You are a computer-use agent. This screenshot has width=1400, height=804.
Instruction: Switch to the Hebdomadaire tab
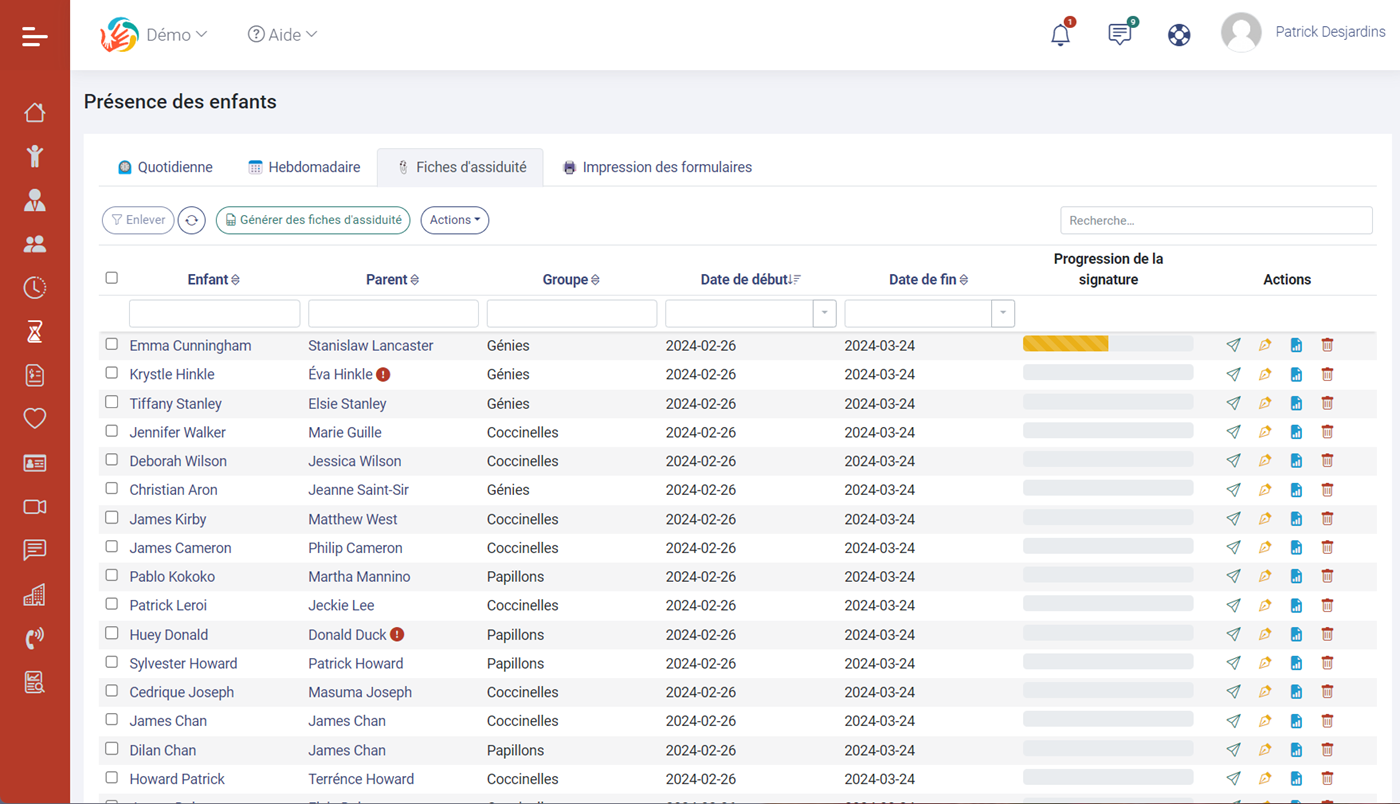point(304,167)
